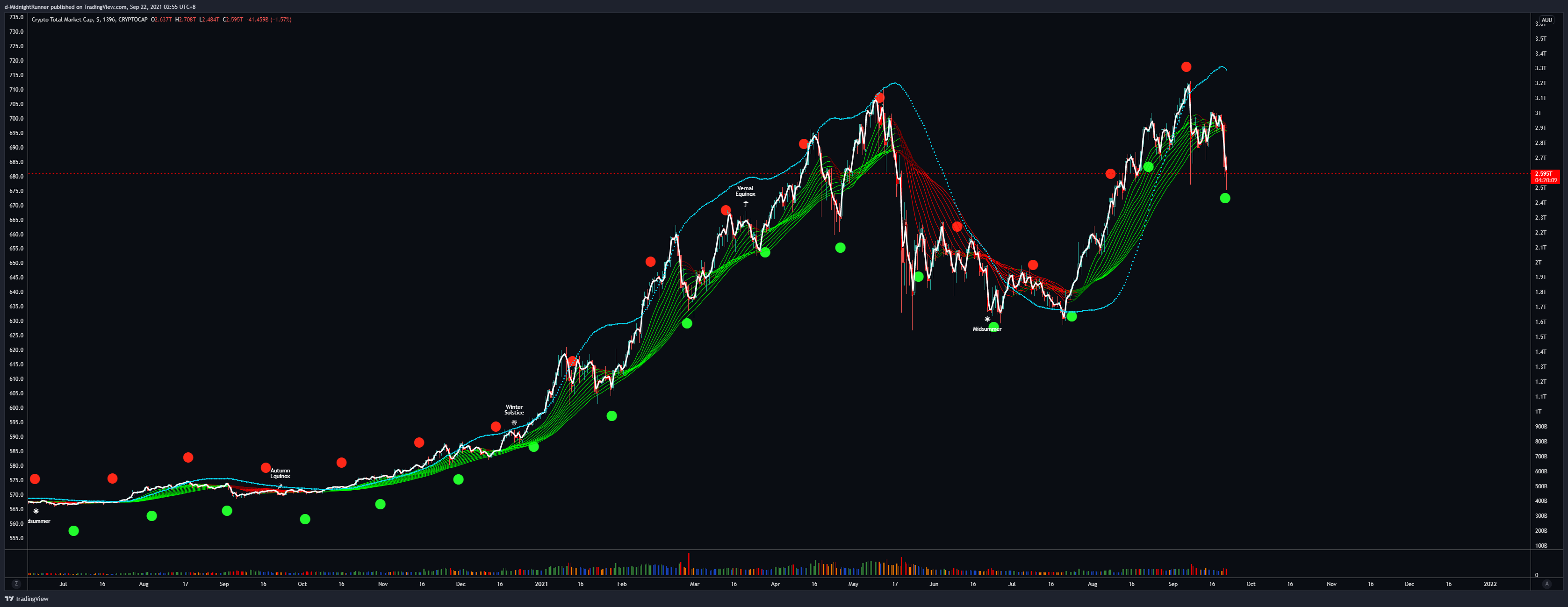The height and width of the screenshot is (607, 1568).
Task: Select the full Midsummer label near June 2021
Action: tap(987, 329)
